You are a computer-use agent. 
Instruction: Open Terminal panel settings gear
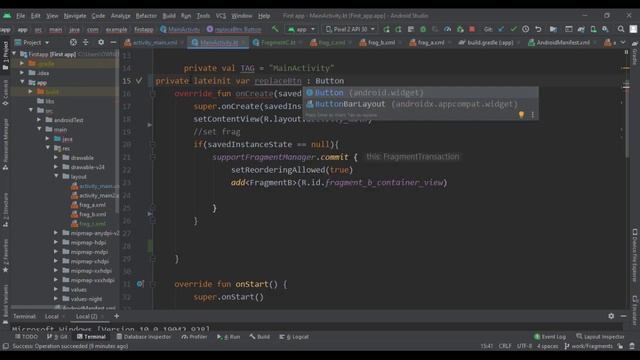[611, 316]
